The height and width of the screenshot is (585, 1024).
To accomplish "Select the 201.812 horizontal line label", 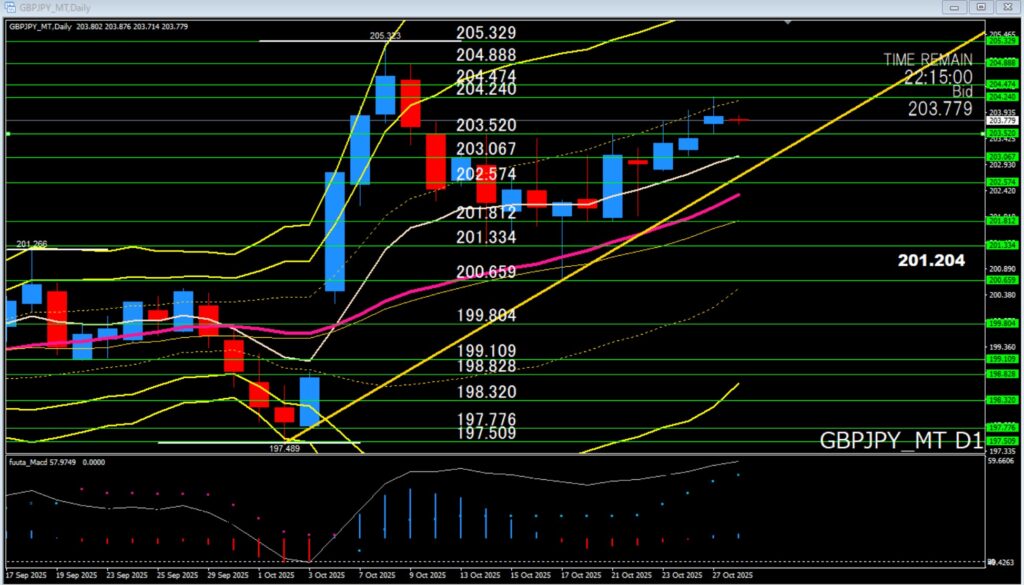I will [x=485, y=212].
